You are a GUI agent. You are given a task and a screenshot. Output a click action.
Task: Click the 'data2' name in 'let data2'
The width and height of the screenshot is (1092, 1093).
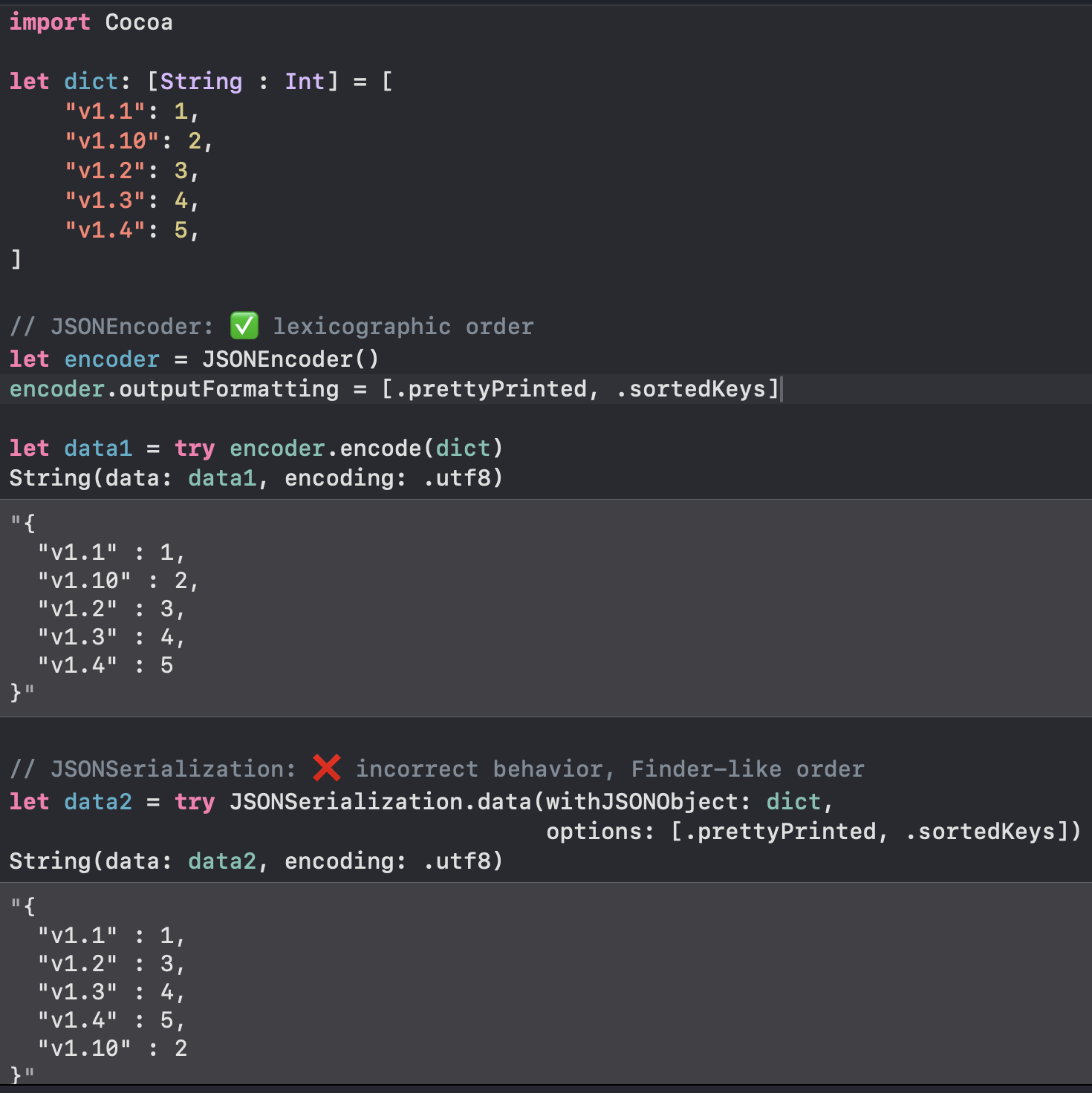click(x=98, y=802)
